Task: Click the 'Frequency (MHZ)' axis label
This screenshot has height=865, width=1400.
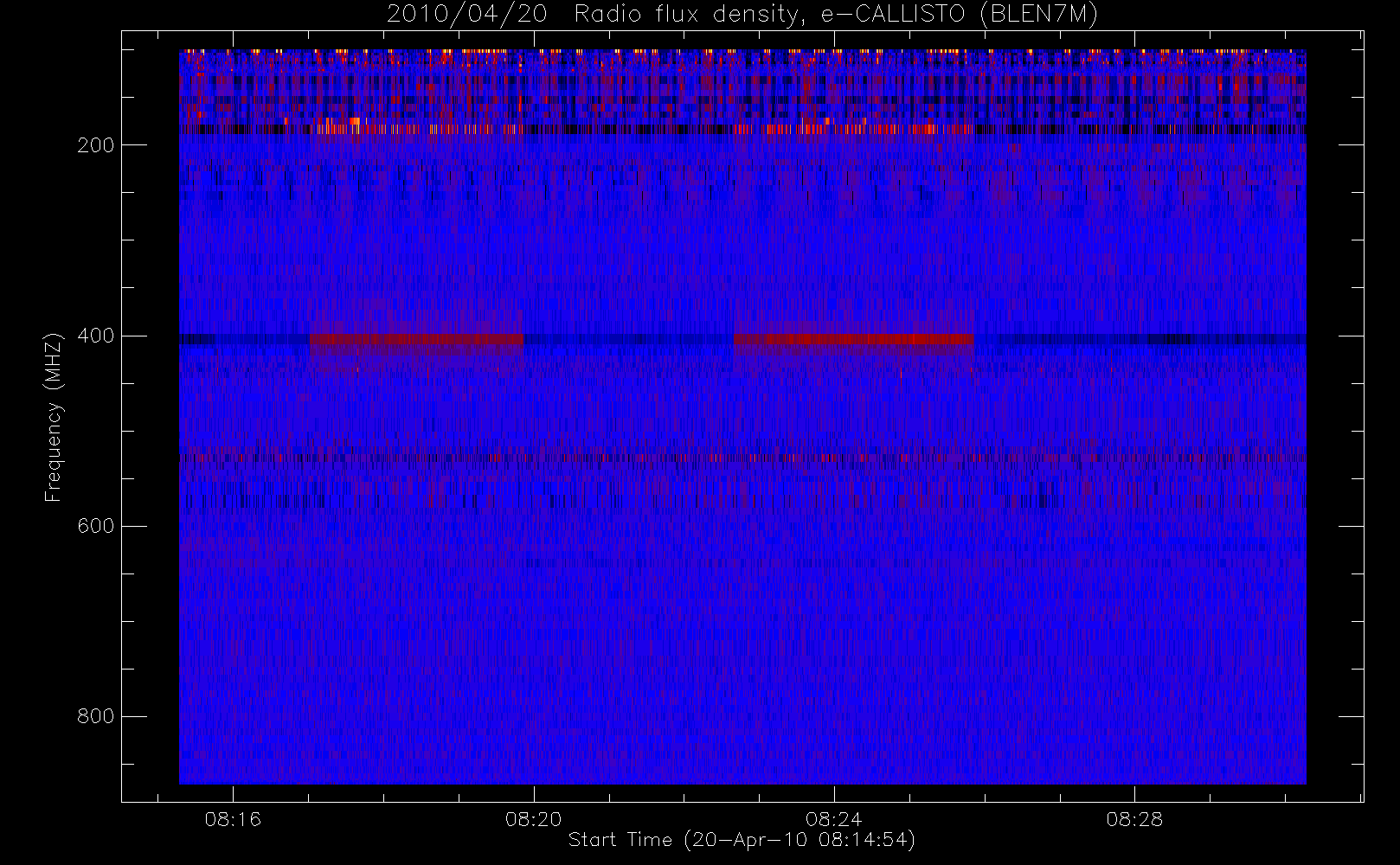Action: tap(55, 417)
